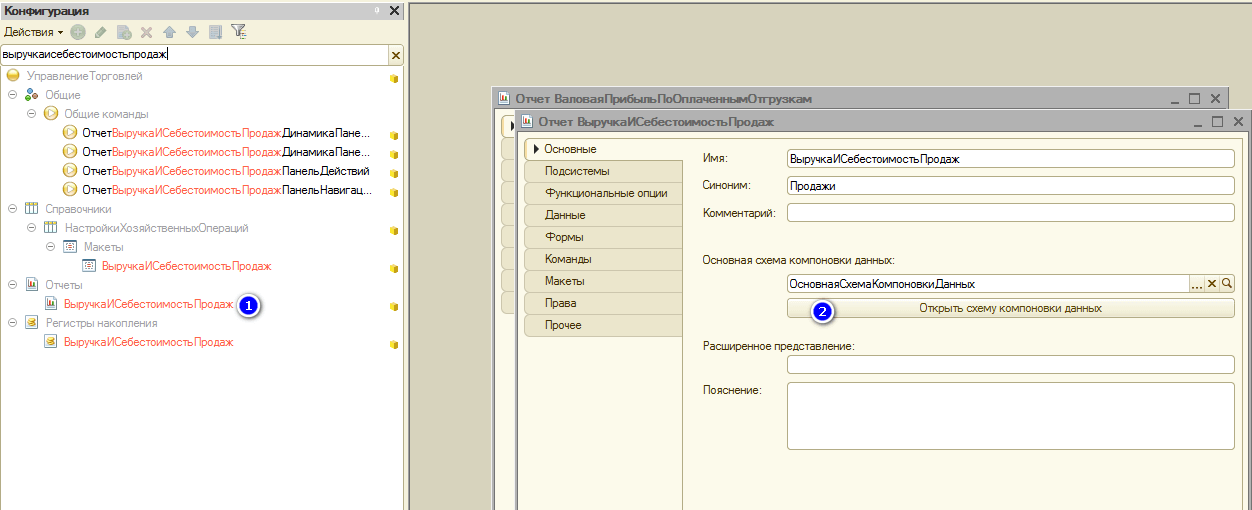Click into the Синоним field
Screen dimensions: 1252x510
[1010, 185]
